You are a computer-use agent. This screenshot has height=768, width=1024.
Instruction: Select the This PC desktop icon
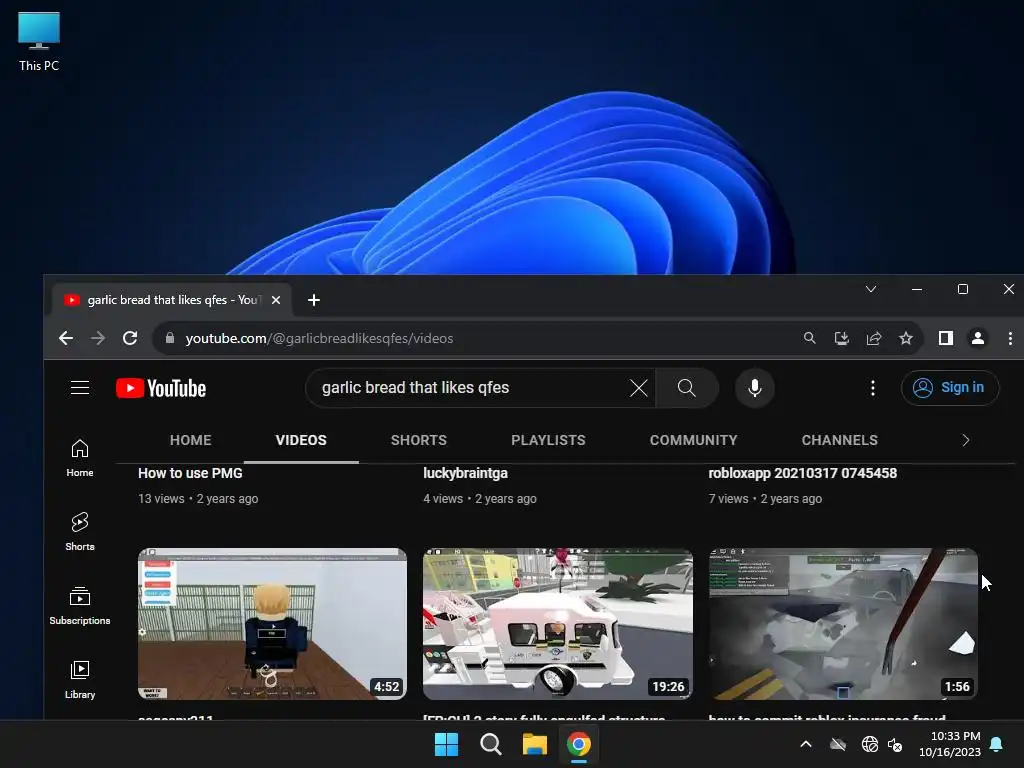[39, 41]
